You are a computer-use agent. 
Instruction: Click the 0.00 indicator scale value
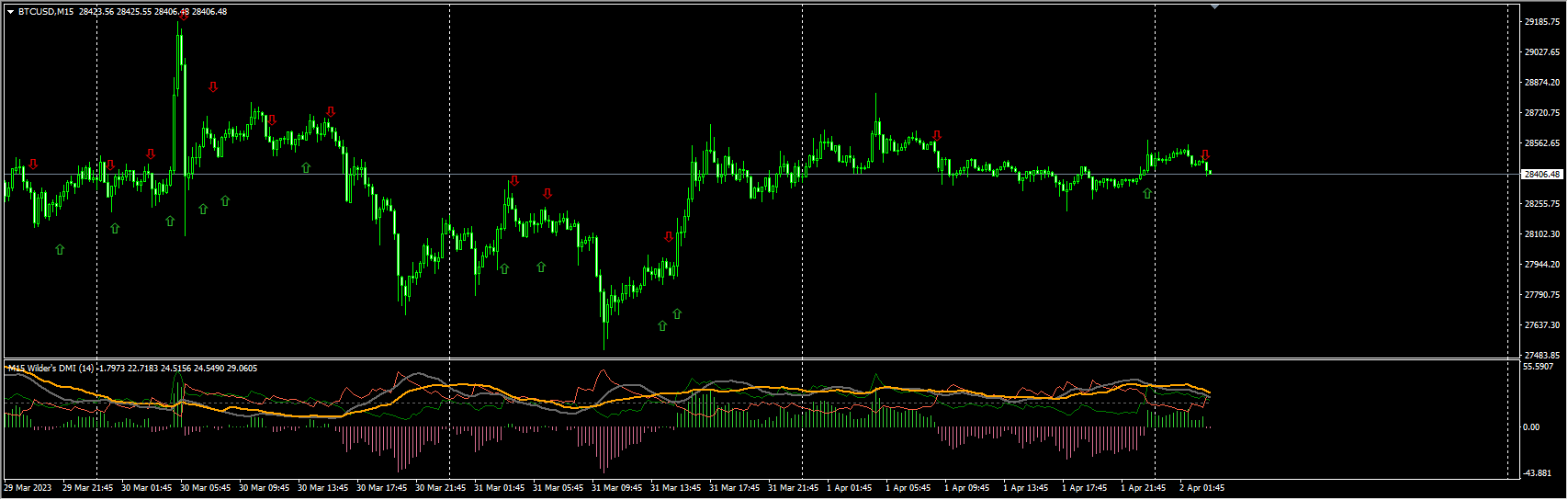(x=1531, y=427)
